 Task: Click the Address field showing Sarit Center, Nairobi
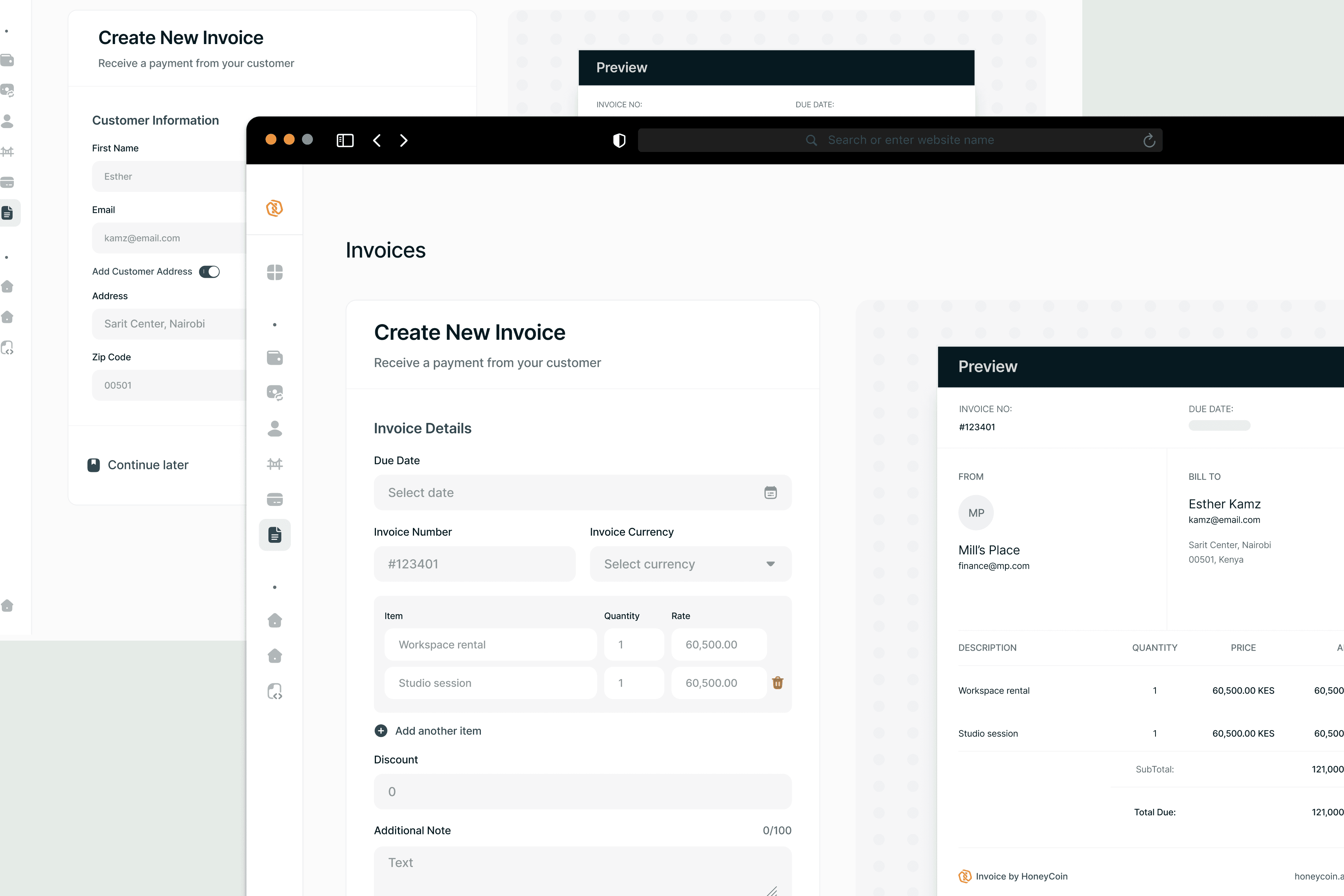click(x=169, y=324)
